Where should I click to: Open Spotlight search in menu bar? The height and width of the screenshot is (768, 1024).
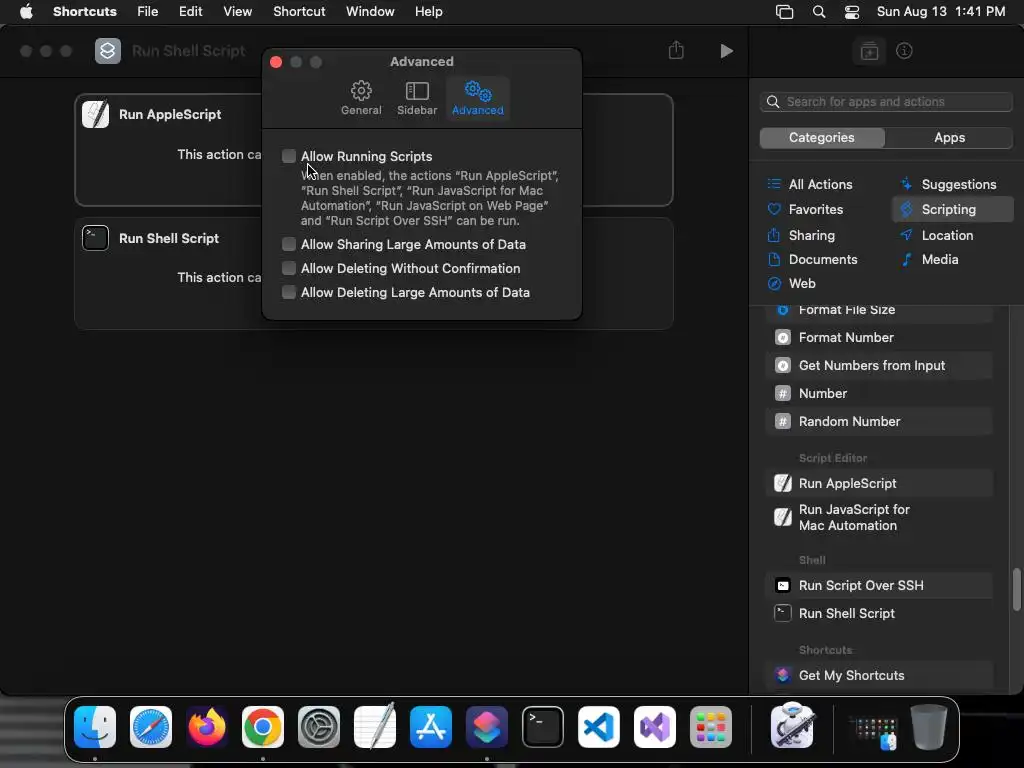819,12
